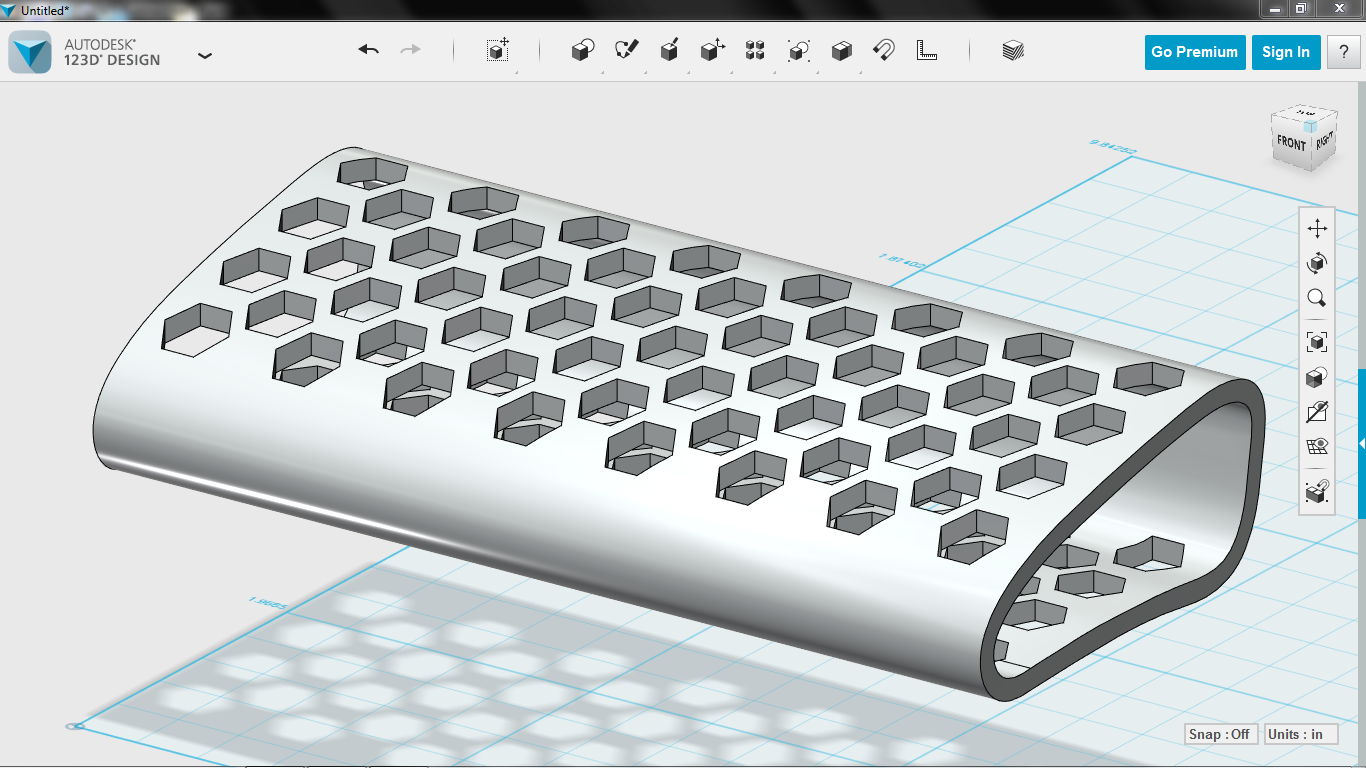Open the visual style cube icon
1366x768 pixels.
(1317, 377)
